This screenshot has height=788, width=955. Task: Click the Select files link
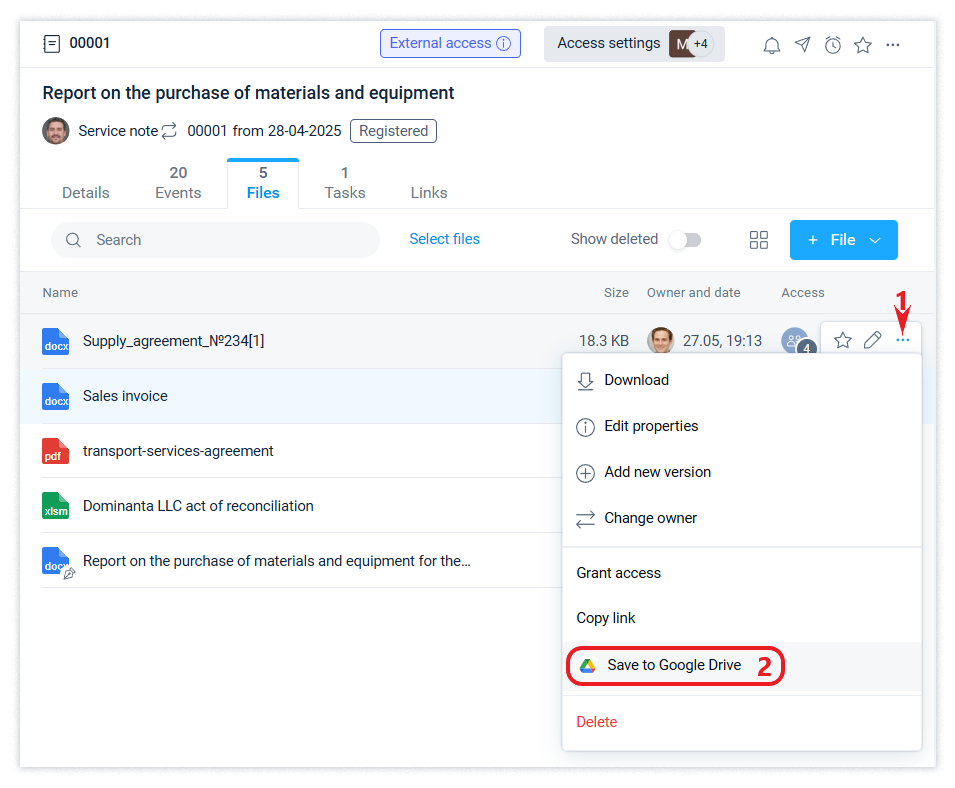[444, 240]
